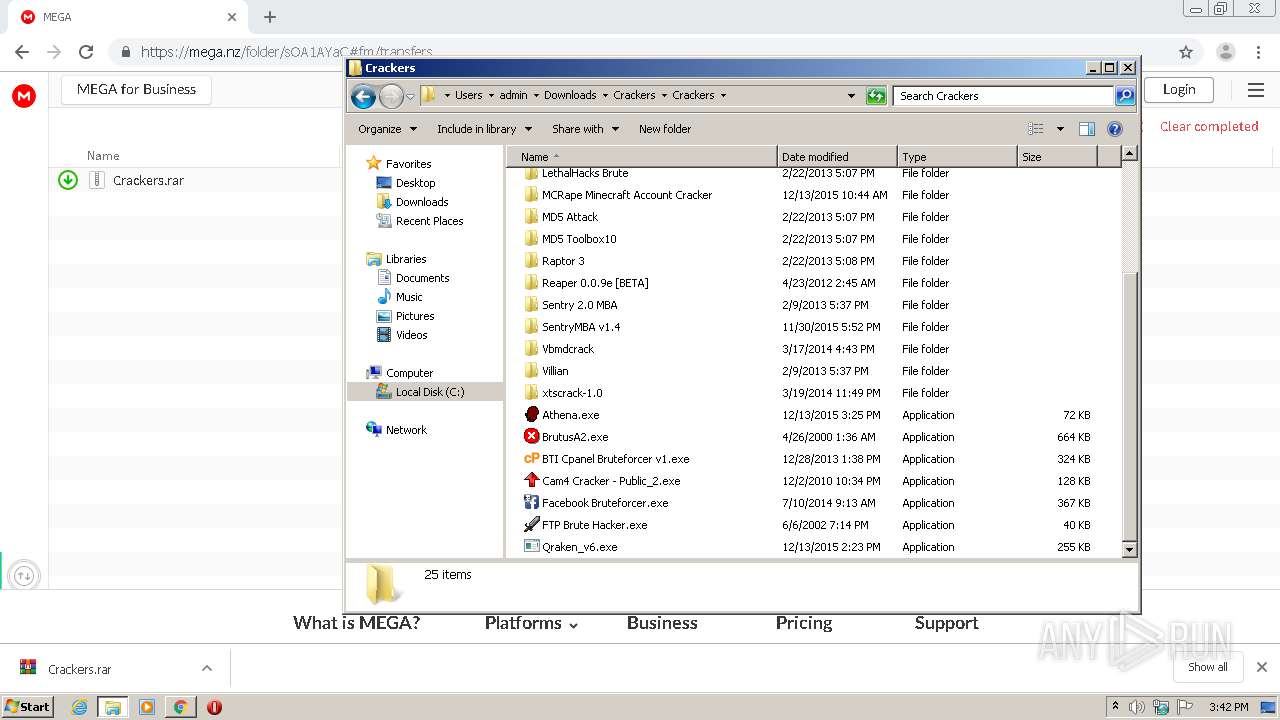The height and width of the screenshot is (720, 1280).
Task: Select the Reaper 0.0.9e [BETA] folder
Action: [x=595, y=283]
